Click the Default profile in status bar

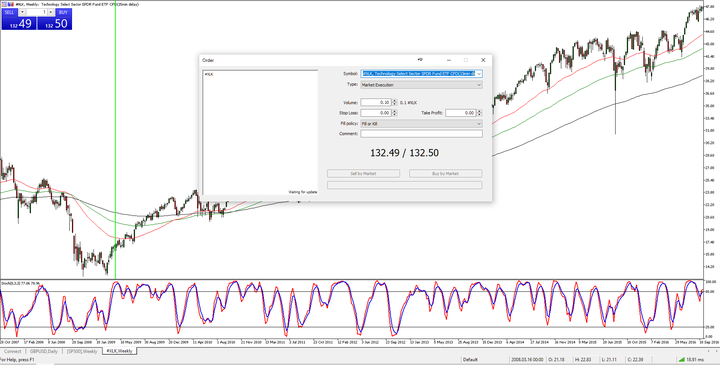(470, 359)
